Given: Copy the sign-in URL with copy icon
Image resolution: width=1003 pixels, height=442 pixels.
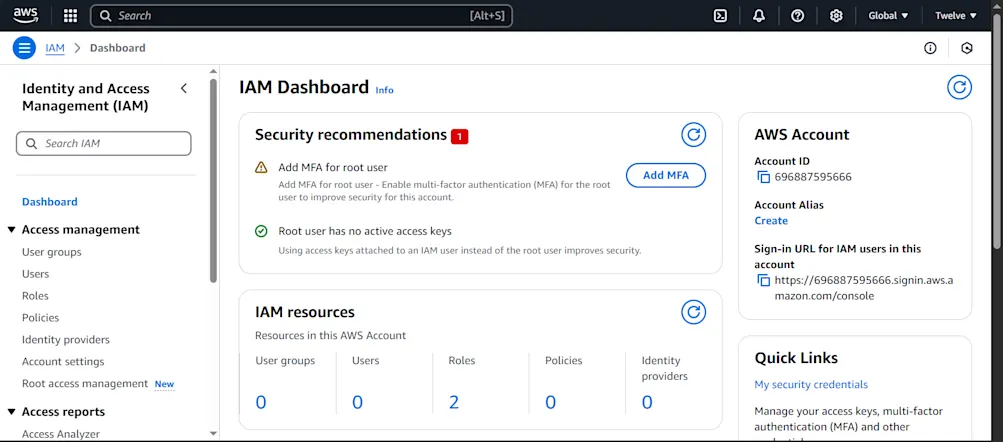Looking at the screenshot, I should (763, 280).
